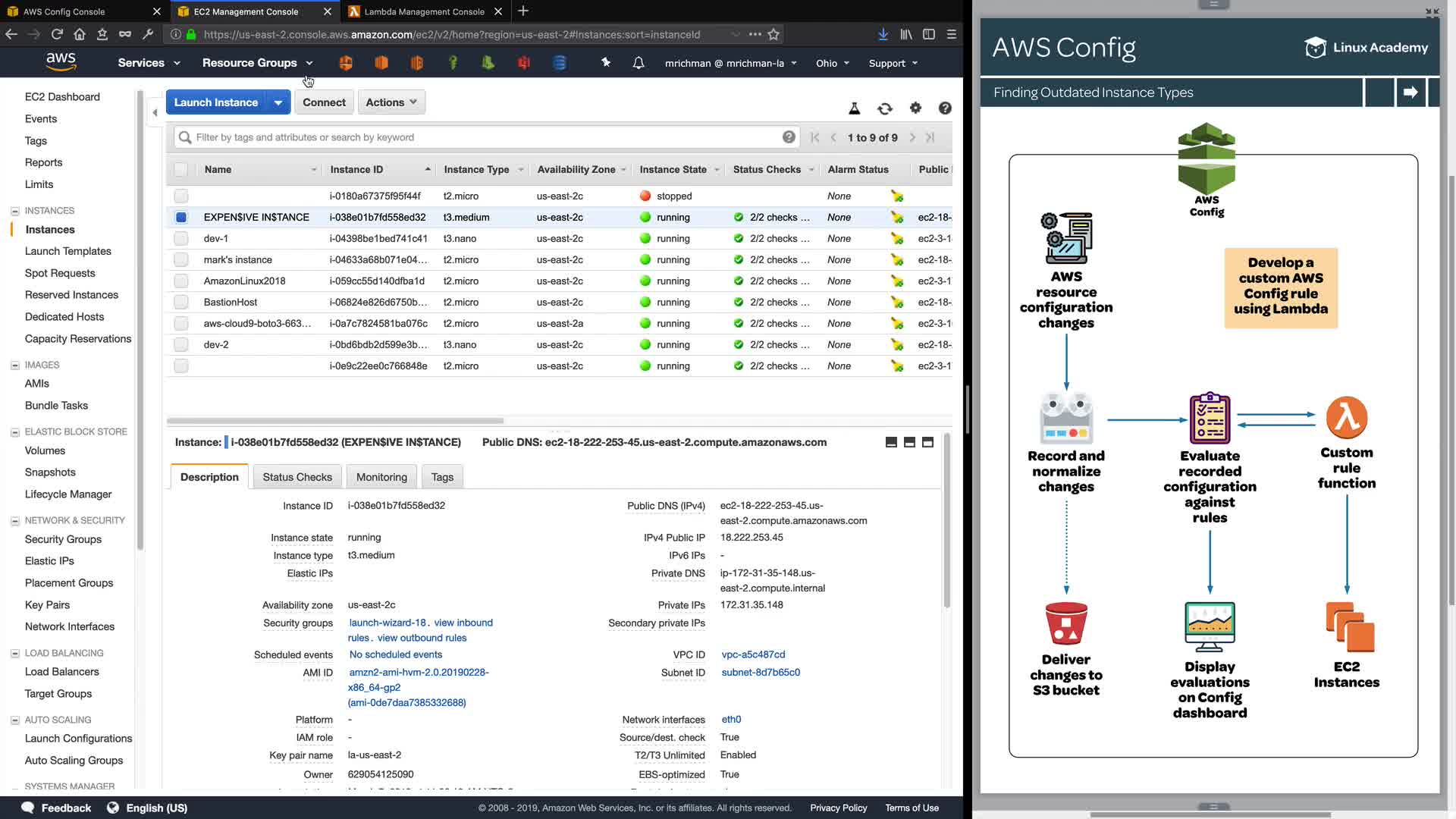Click alarm icon for EXPEN$IVE IN$TANCE row
Image resolution: width=1456 pixels, height=819 pixels.
click(x=897, y=218)
